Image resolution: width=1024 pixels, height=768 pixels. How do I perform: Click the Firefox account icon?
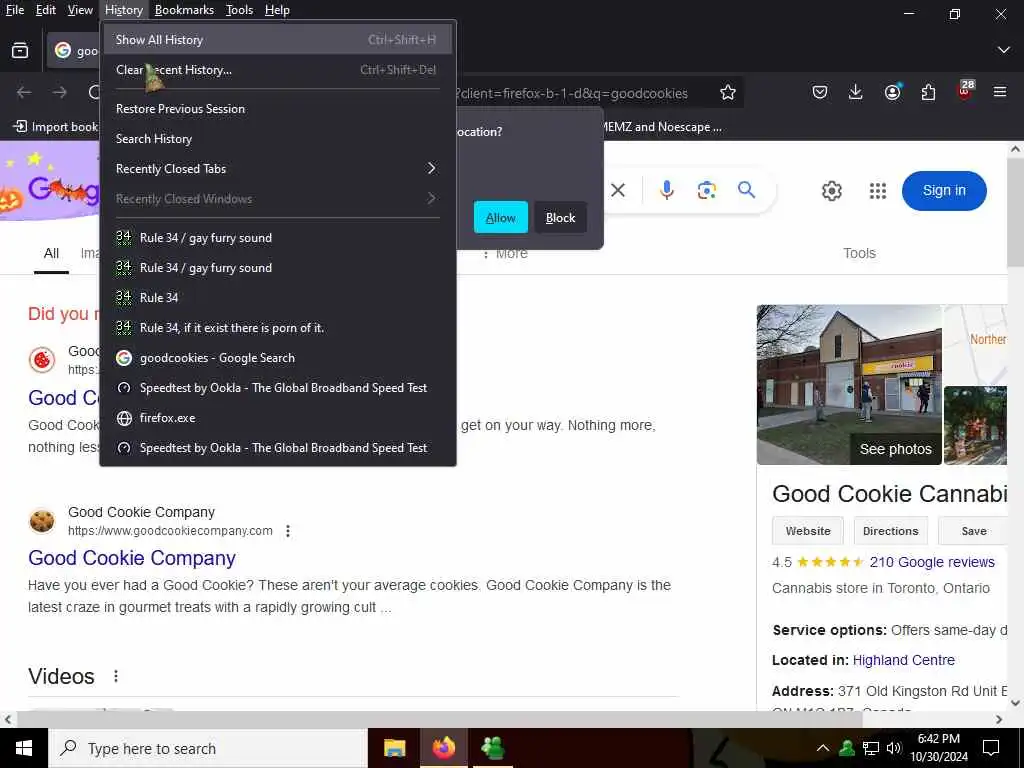point(892,93)
